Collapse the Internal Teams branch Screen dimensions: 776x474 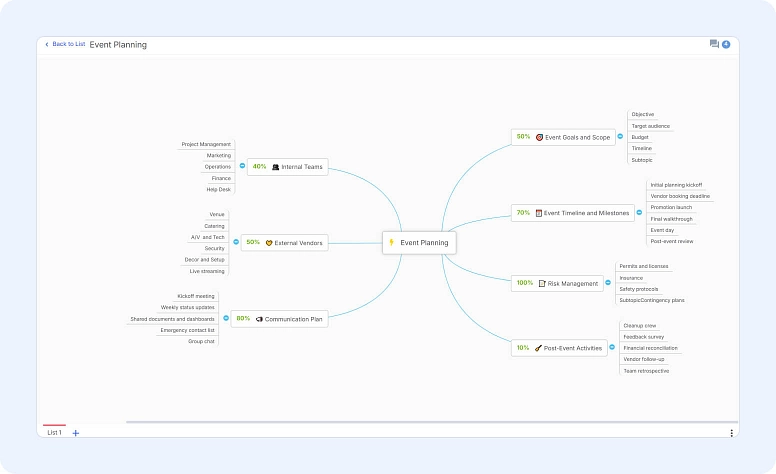point(240,167)
